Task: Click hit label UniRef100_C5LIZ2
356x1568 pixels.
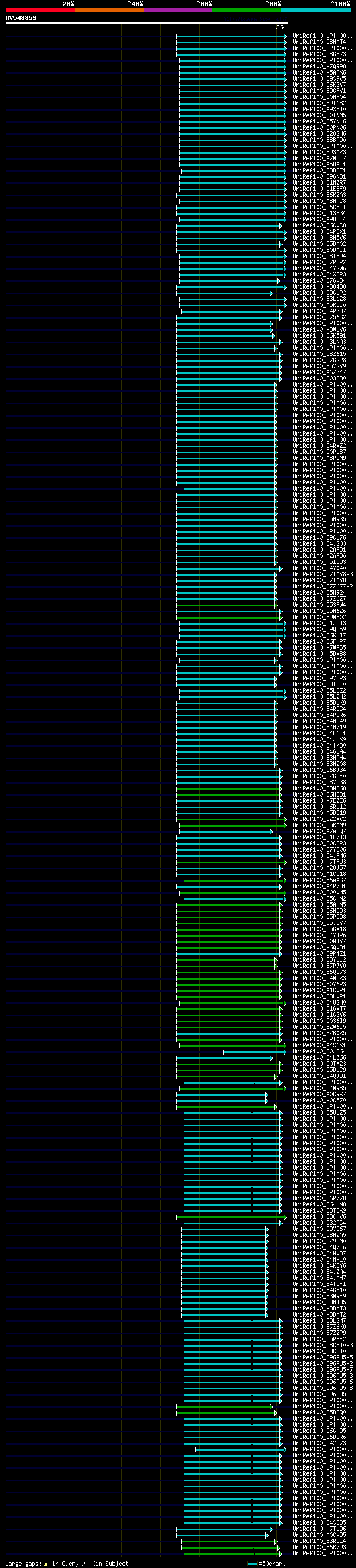Action: click(319, 690)
